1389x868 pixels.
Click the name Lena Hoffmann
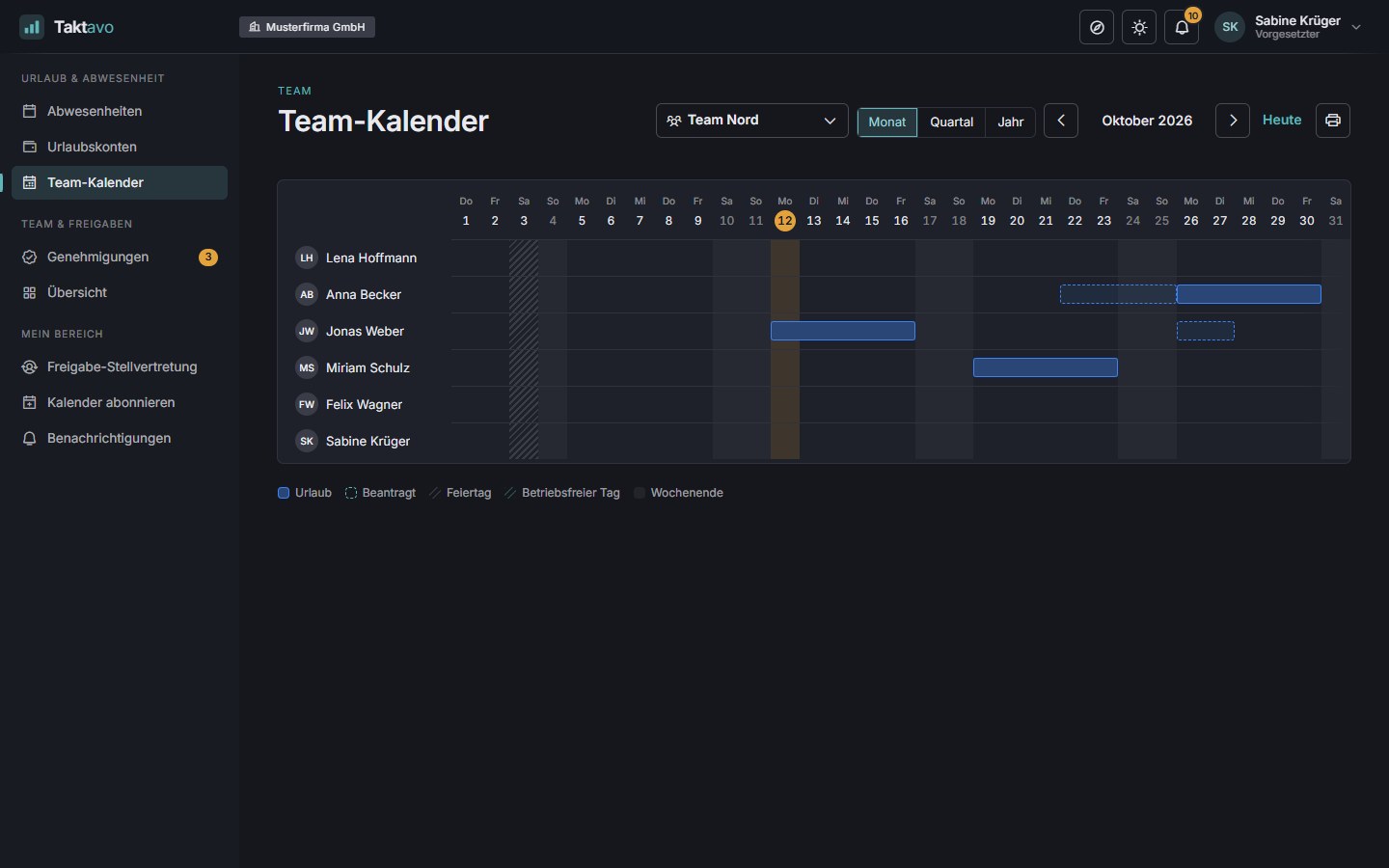tap(371, 258)
